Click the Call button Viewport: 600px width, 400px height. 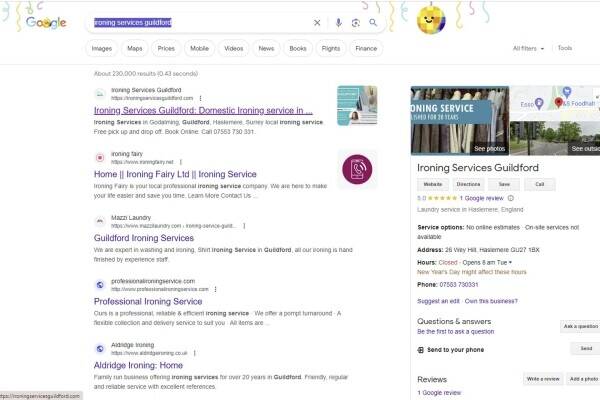(540, 184)
